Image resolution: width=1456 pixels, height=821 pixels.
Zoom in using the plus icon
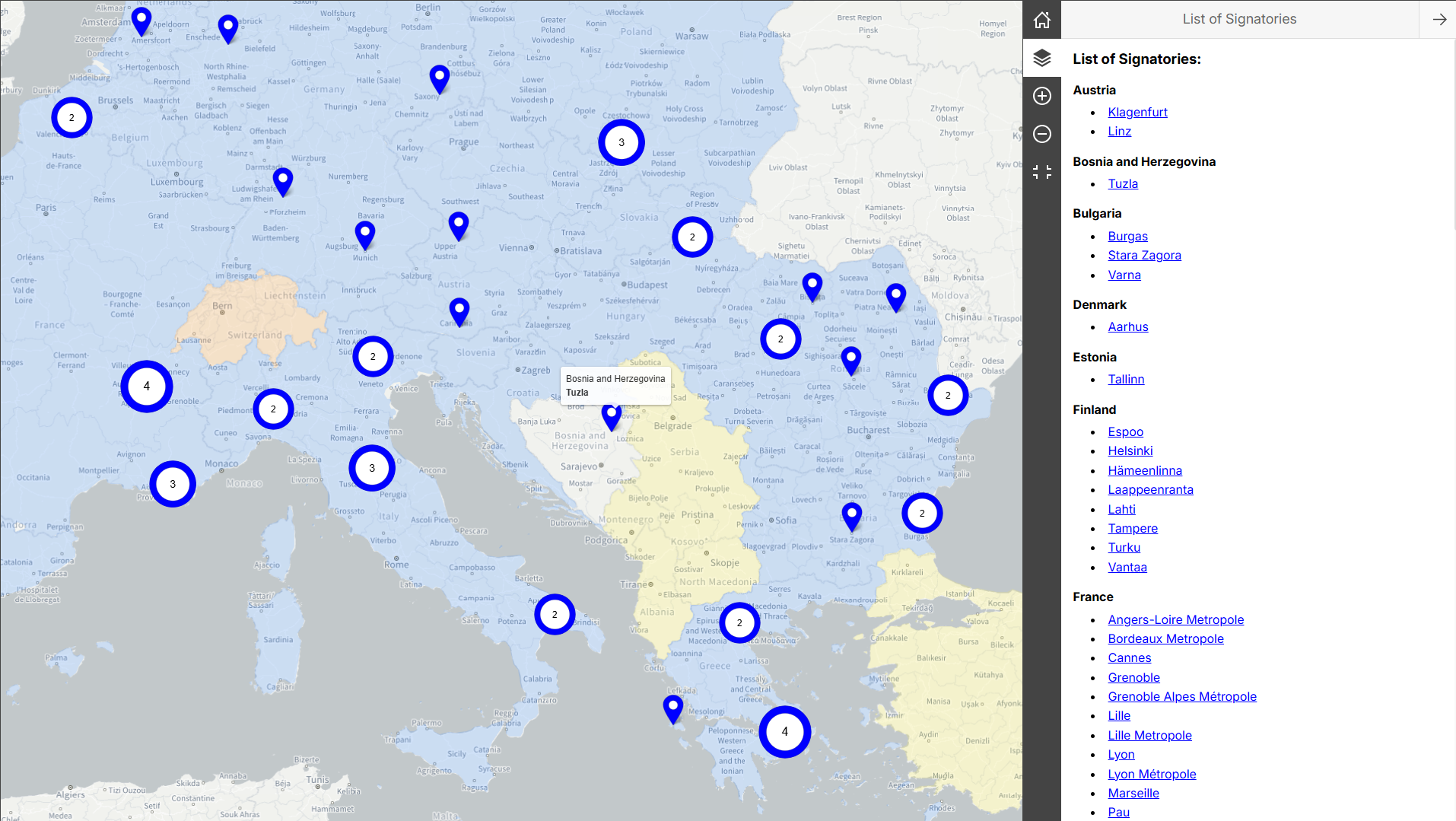(1041, 96)
